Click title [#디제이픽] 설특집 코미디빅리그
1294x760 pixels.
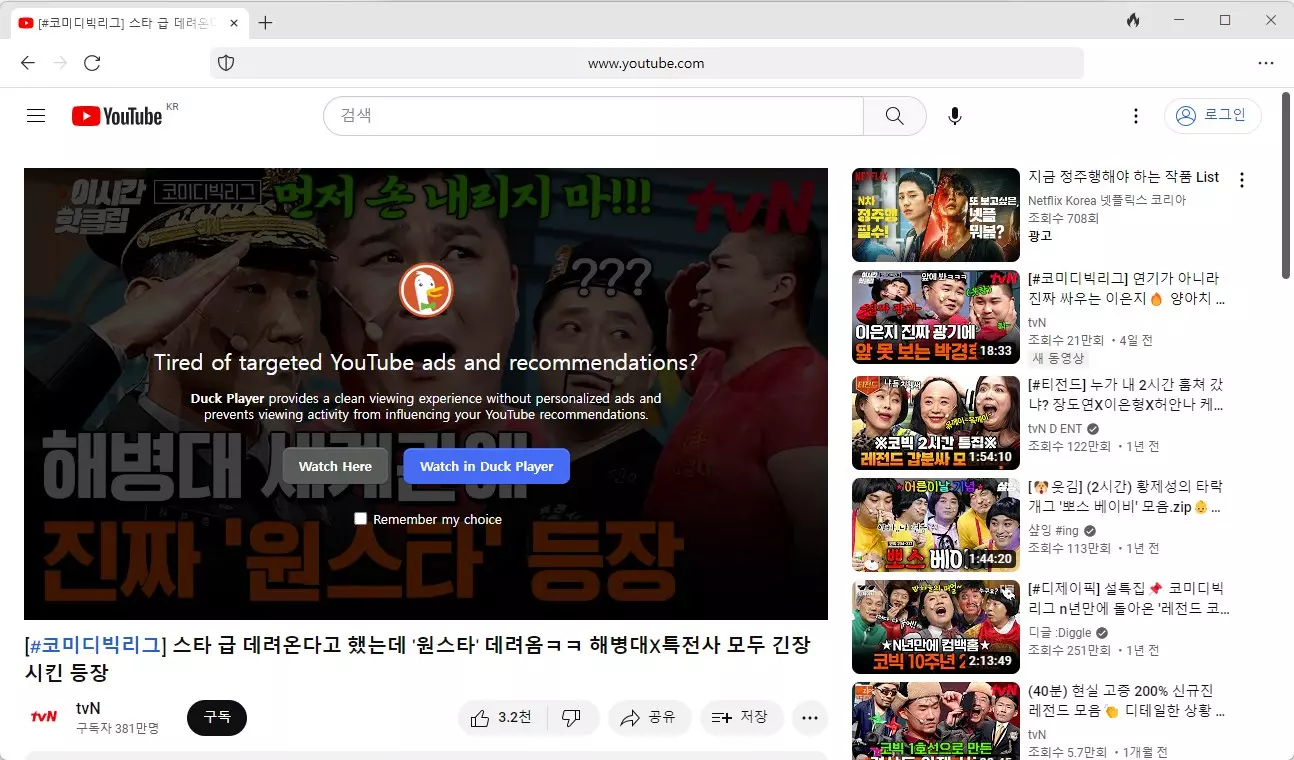[x=1129, y=598]
